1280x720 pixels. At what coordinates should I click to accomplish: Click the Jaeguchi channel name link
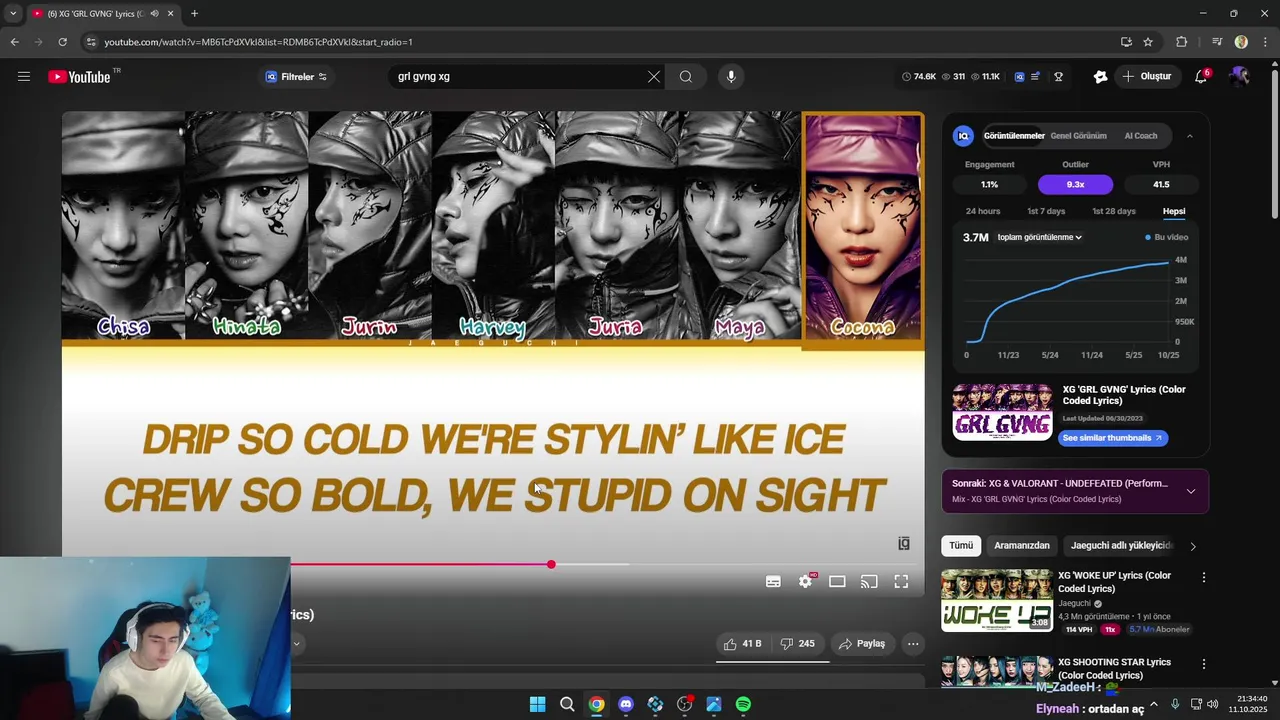coord(1075,604)
